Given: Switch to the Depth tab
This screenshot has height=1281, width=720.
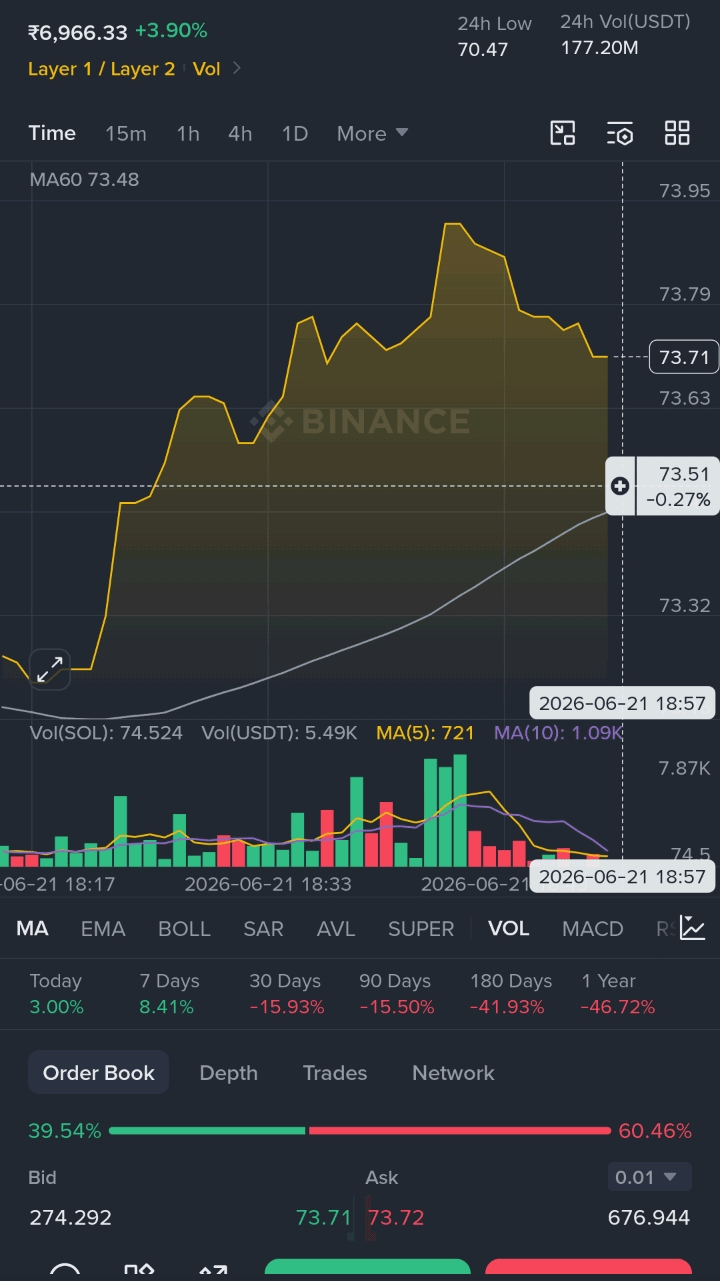Looking at the screenshot, I should (x=228, y=1072).
